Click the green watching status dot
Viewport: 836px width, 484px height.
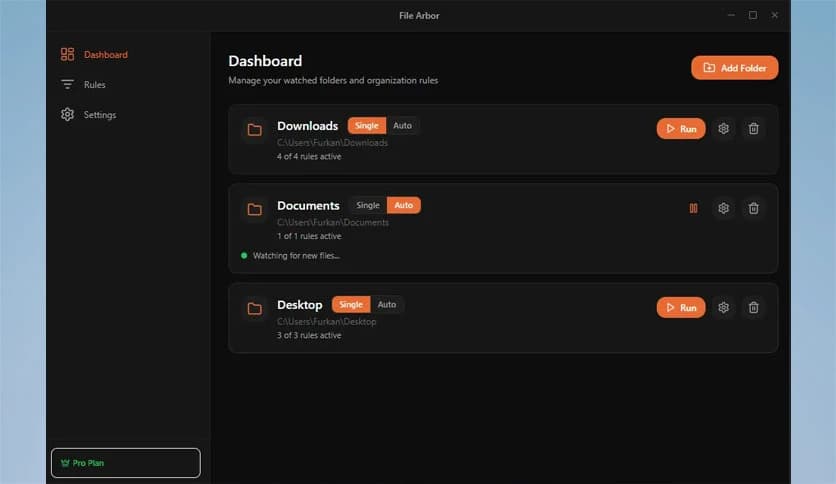pyautogui.click(x=244, y=255)
